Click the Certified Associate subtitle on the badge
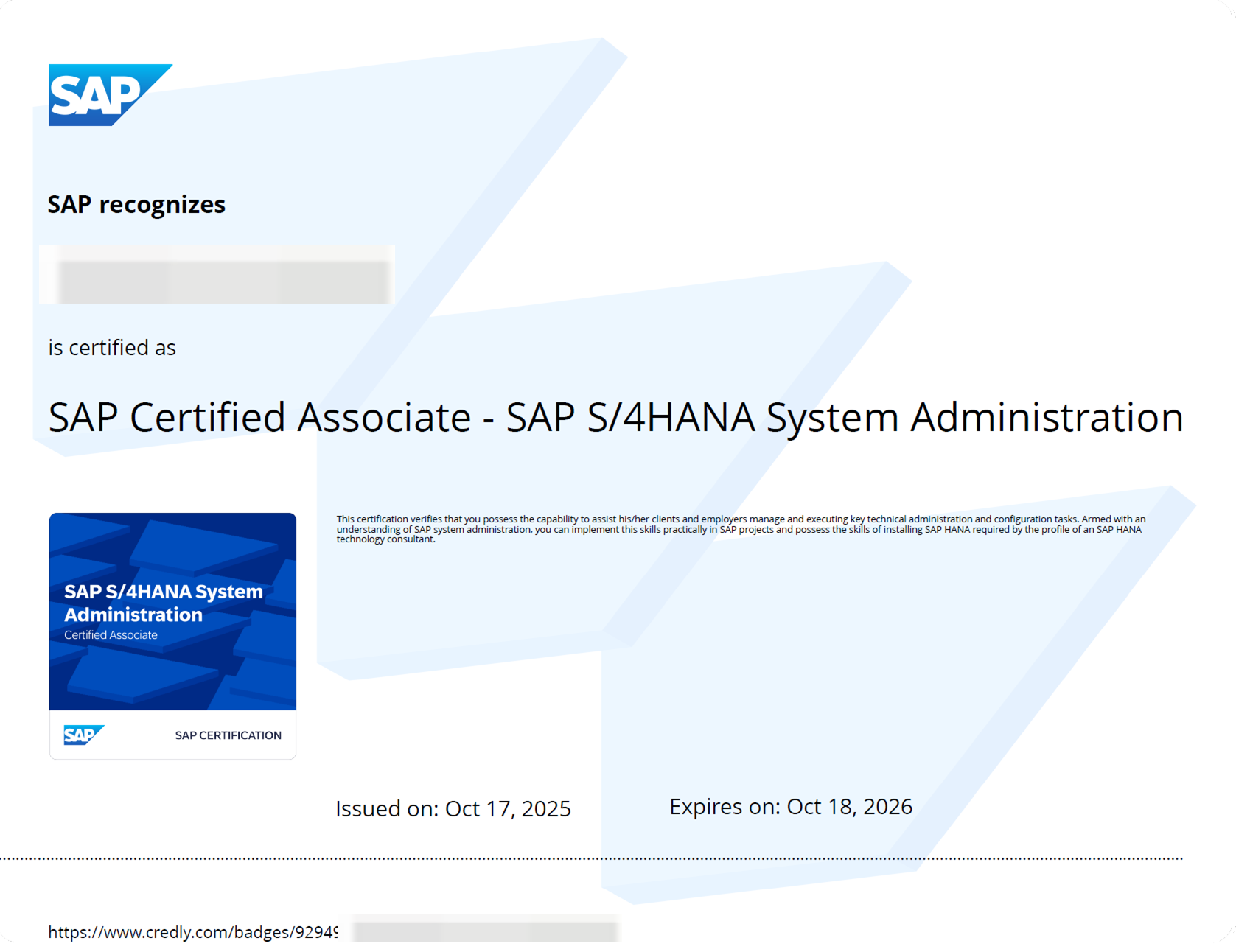This screenshot has height=952, width=1236. pyautogui.click(x=109, y=634)
